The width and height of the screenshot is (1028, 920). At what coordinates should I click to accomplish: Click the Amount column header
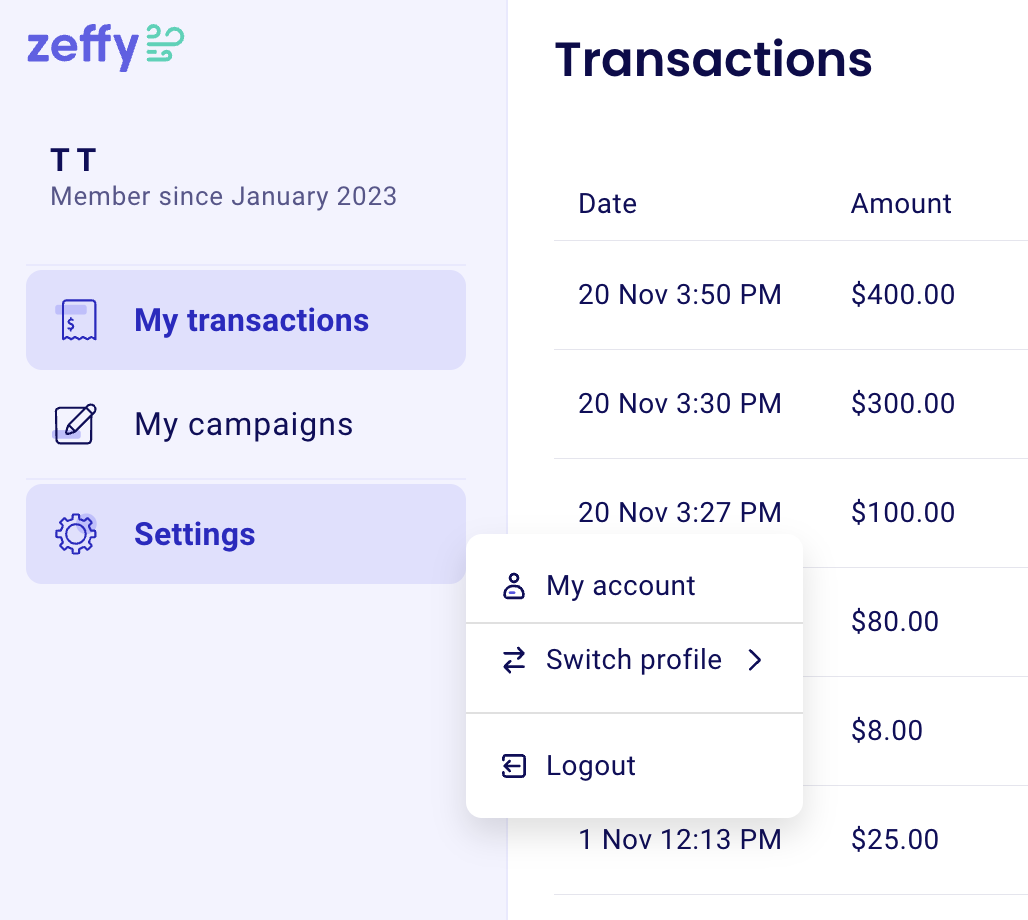pyautogui.click(x=900, y=203)
